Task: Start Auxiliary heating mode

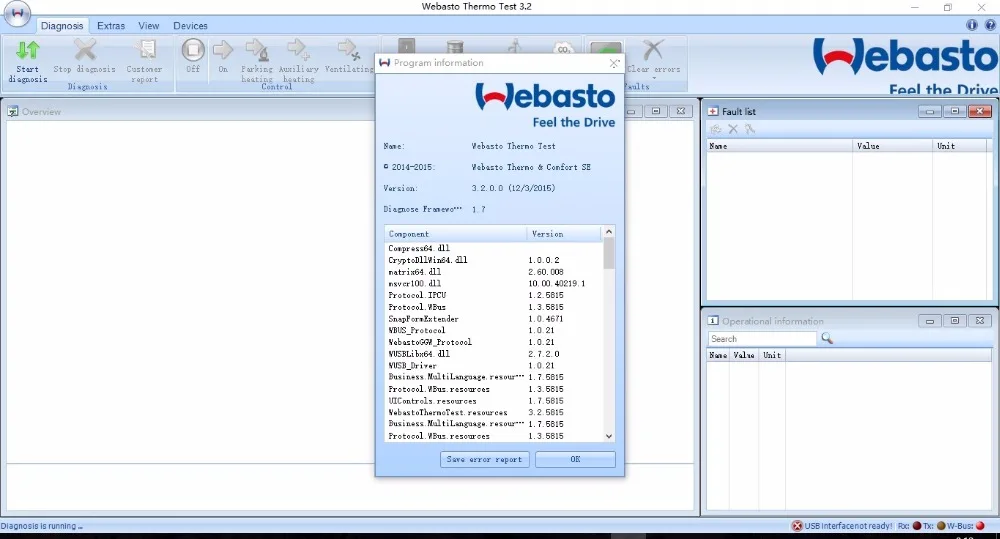Action: click(x=298, y=50)
